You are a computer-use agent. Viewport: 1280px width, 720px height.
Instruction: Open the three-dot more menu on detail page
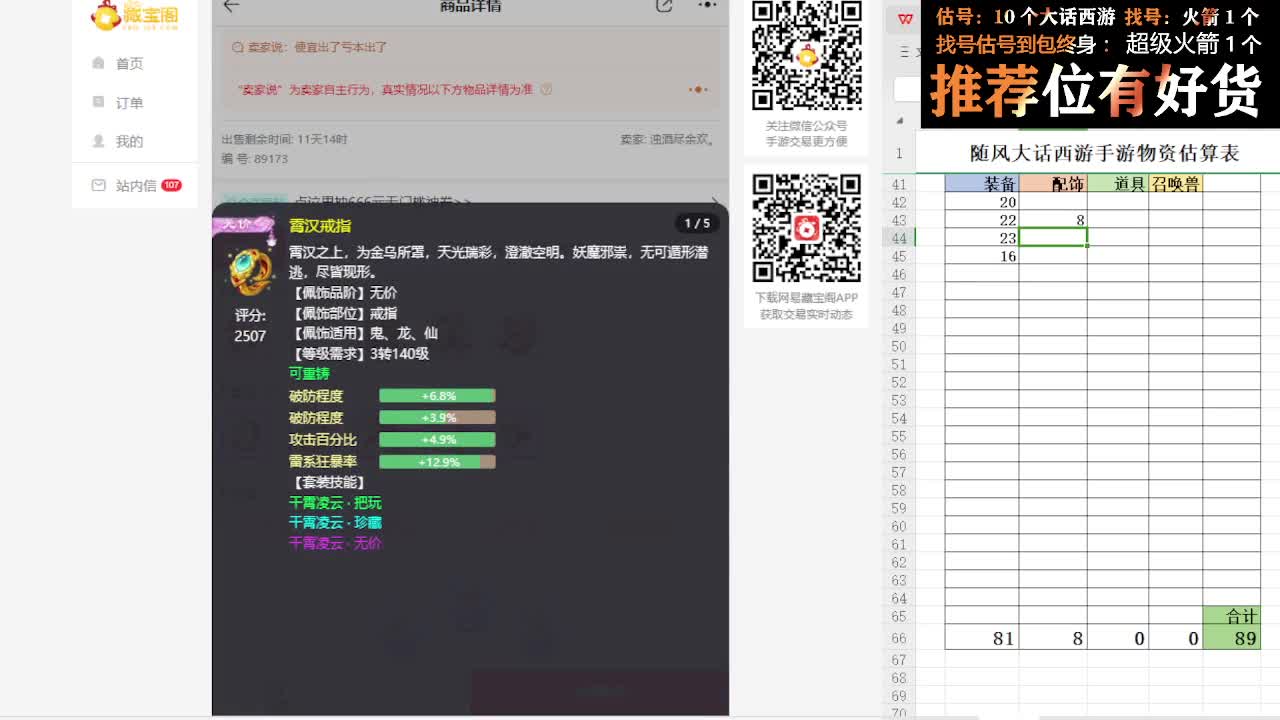(x=707, y=6)
